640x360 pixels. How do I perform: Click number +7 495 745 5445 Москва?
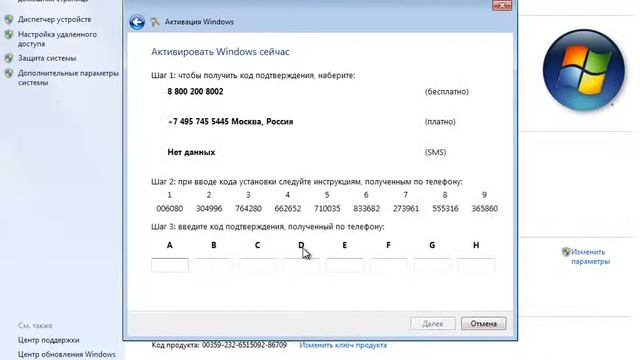[x=230, y=122]
